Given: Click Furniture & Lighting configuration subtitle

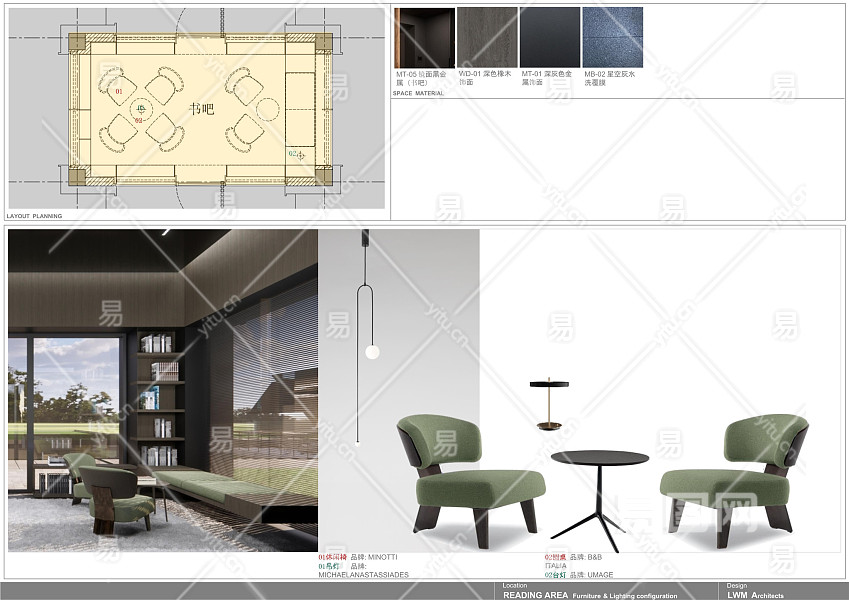Looking at the screenshot, I should click(x=625, y=596).
